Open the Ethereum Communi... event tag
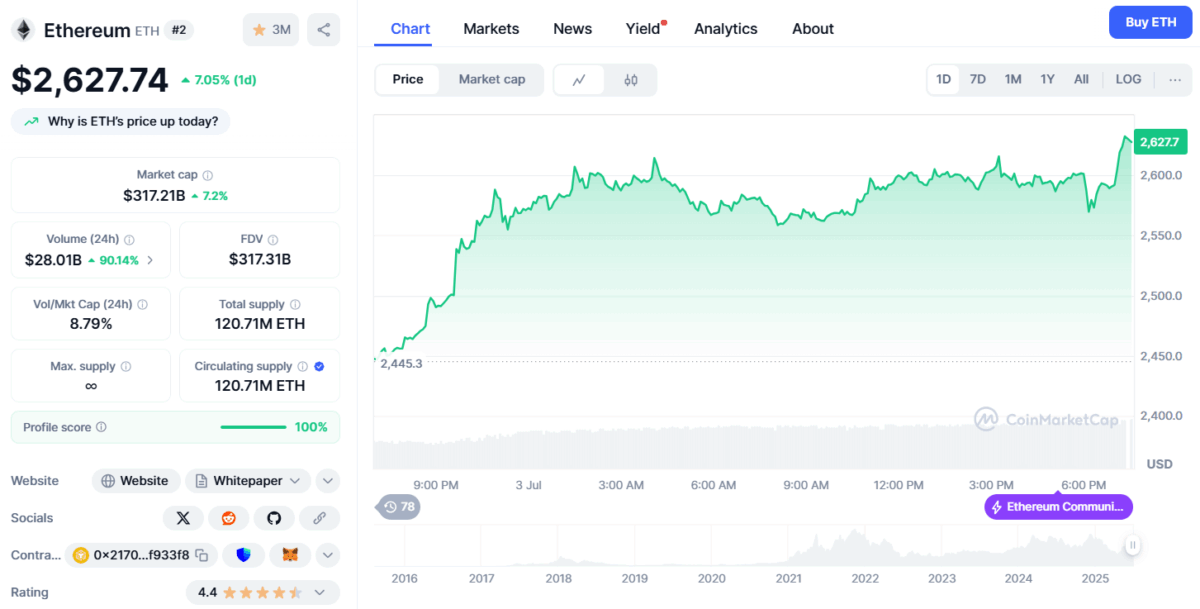 point(1058,507)
